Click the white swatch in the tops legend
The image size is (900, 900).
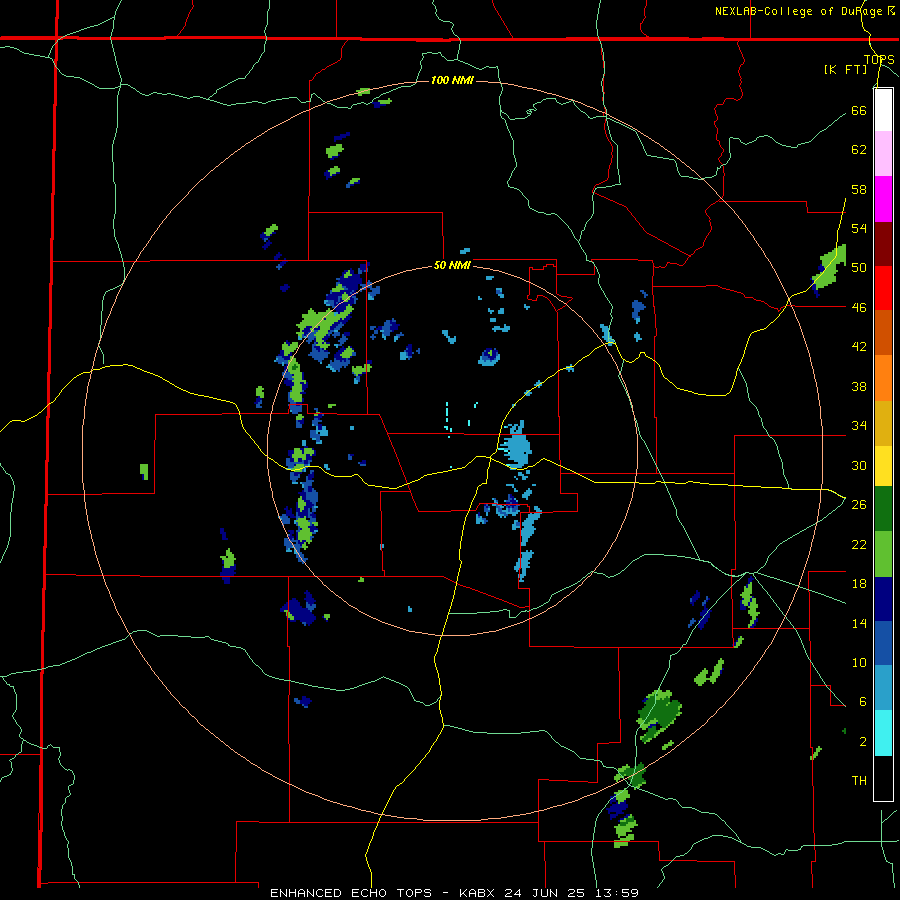(x=883, y=110)
